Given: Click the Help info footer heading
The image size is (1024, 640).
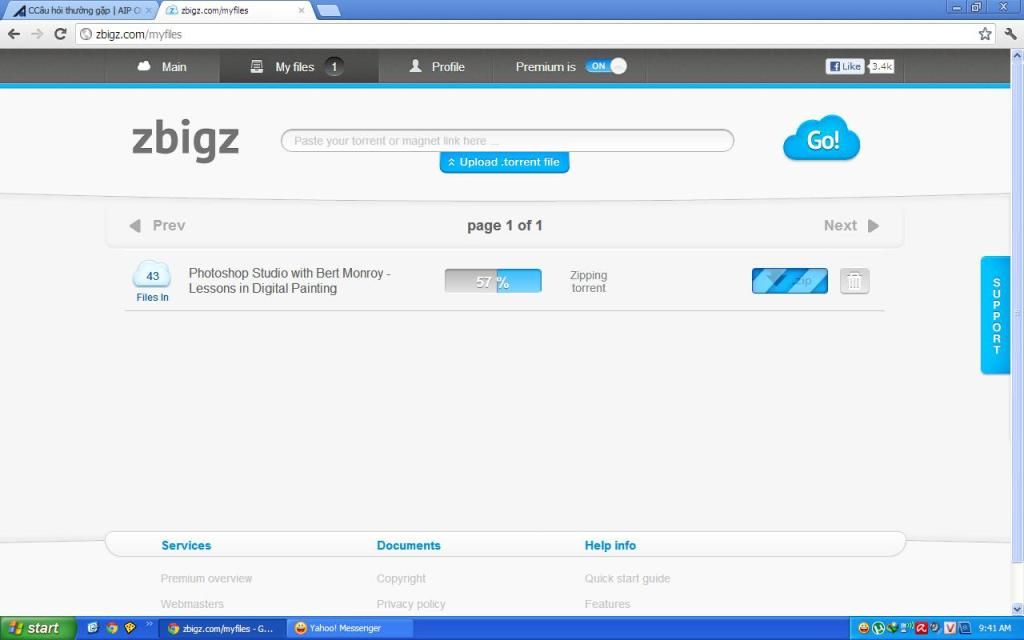Looking at the screenshot, I should [x=610, y=545].
